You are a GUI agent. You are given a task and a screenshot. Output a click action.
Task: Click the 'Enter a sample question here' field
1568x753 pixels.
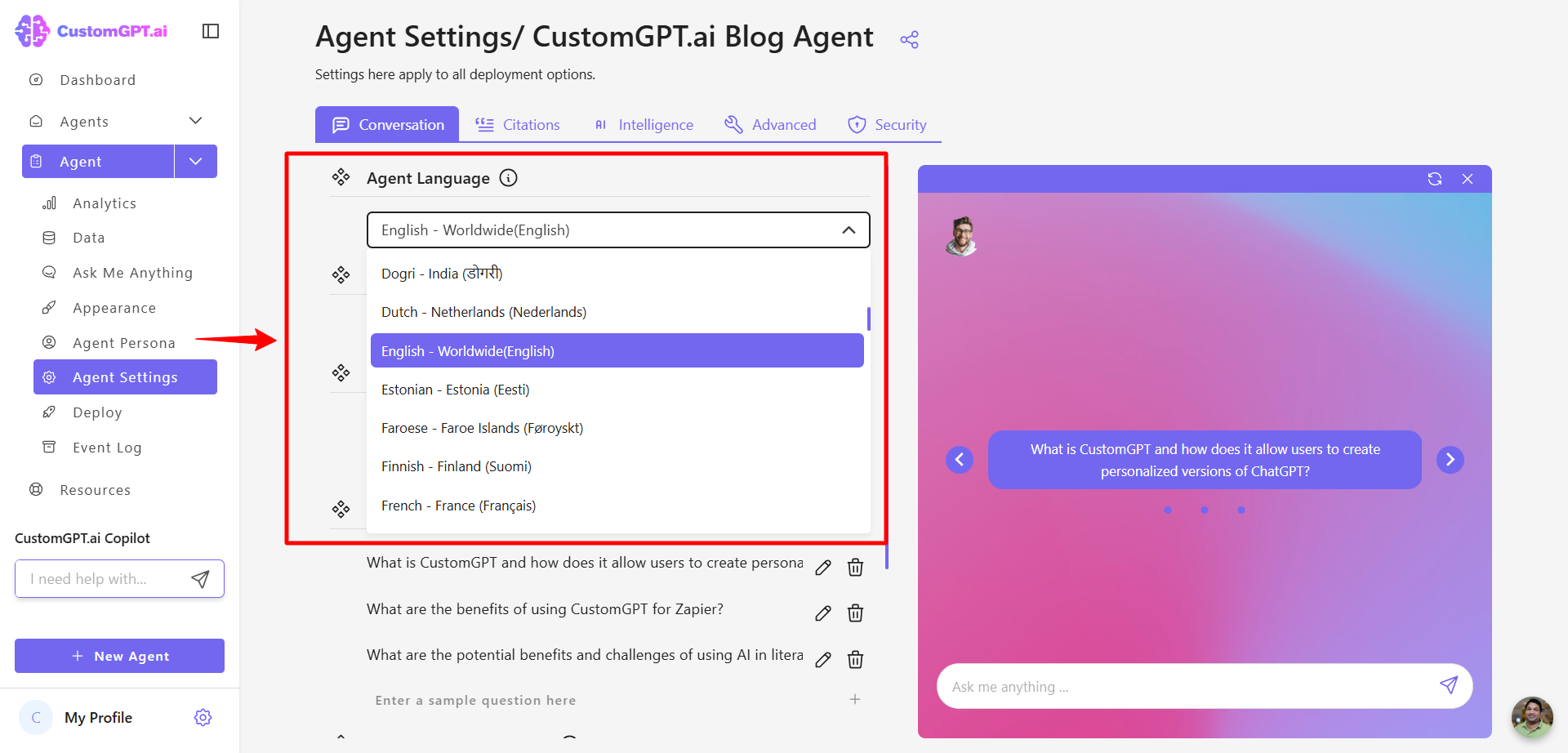pos(604,700)
